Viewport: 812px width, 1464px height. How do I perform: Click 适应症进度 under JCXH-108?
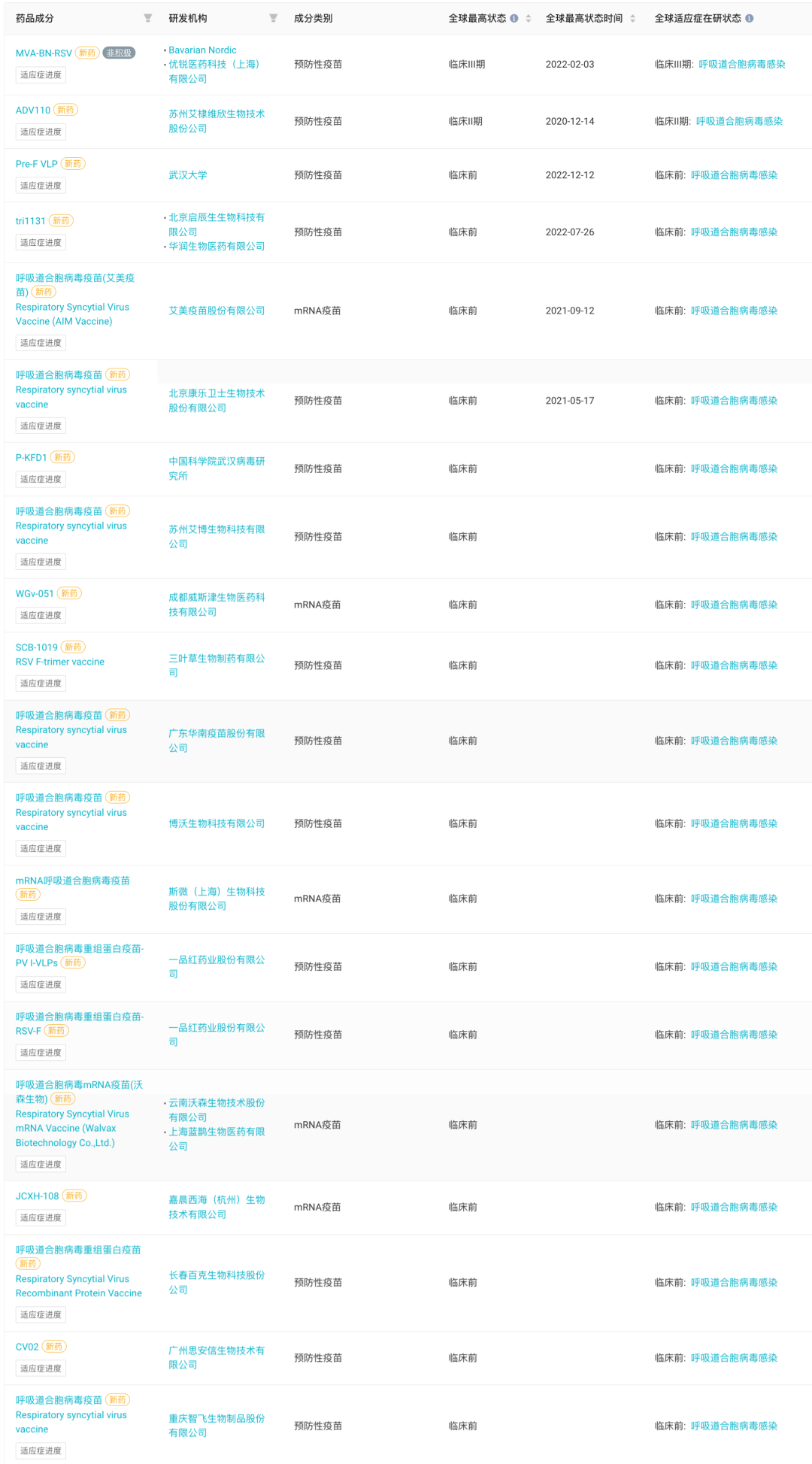tap(41, 1218)
